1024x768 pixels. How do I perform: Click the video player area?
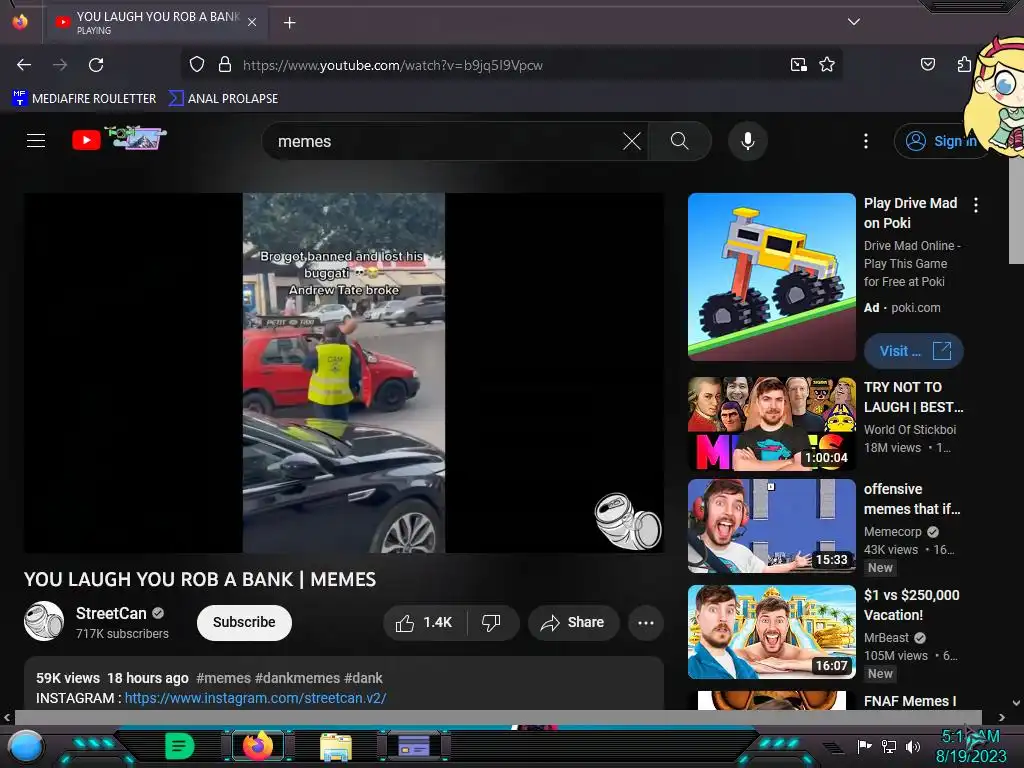[344, 372]
